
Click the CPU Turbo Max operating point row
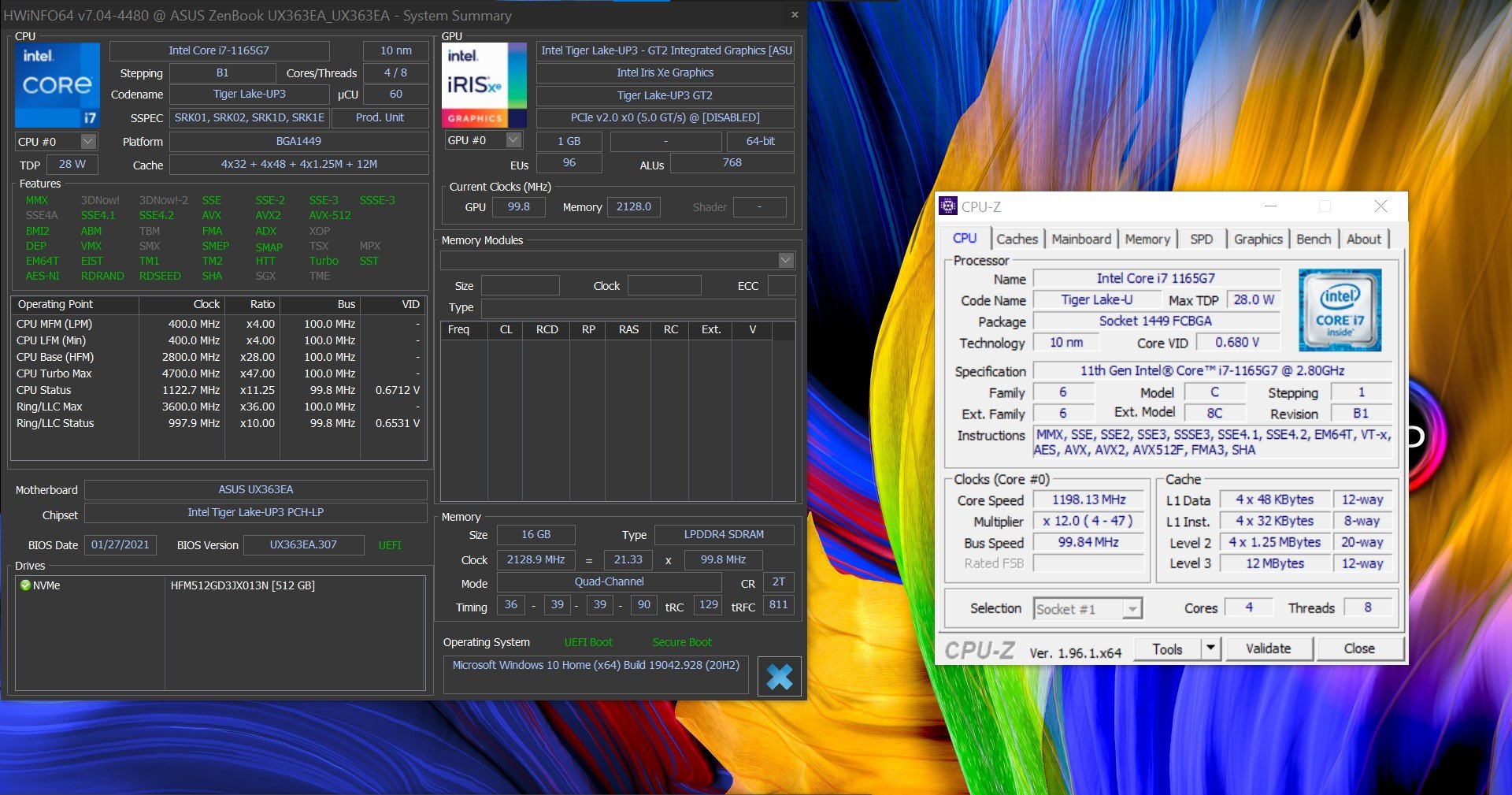click(x=218, y=373)
